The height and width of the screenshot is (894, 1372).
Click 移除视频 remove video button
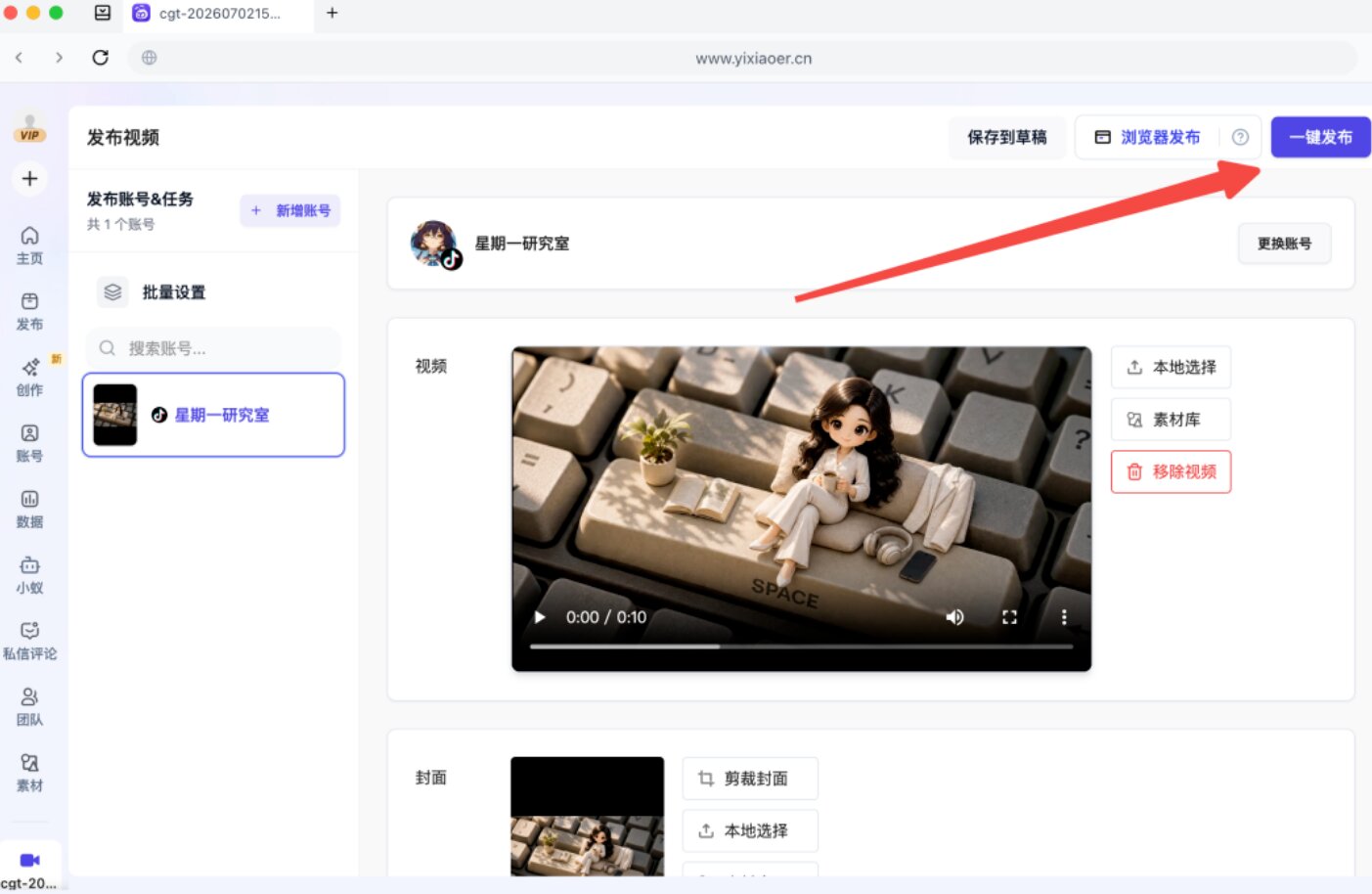(1171, 471)
